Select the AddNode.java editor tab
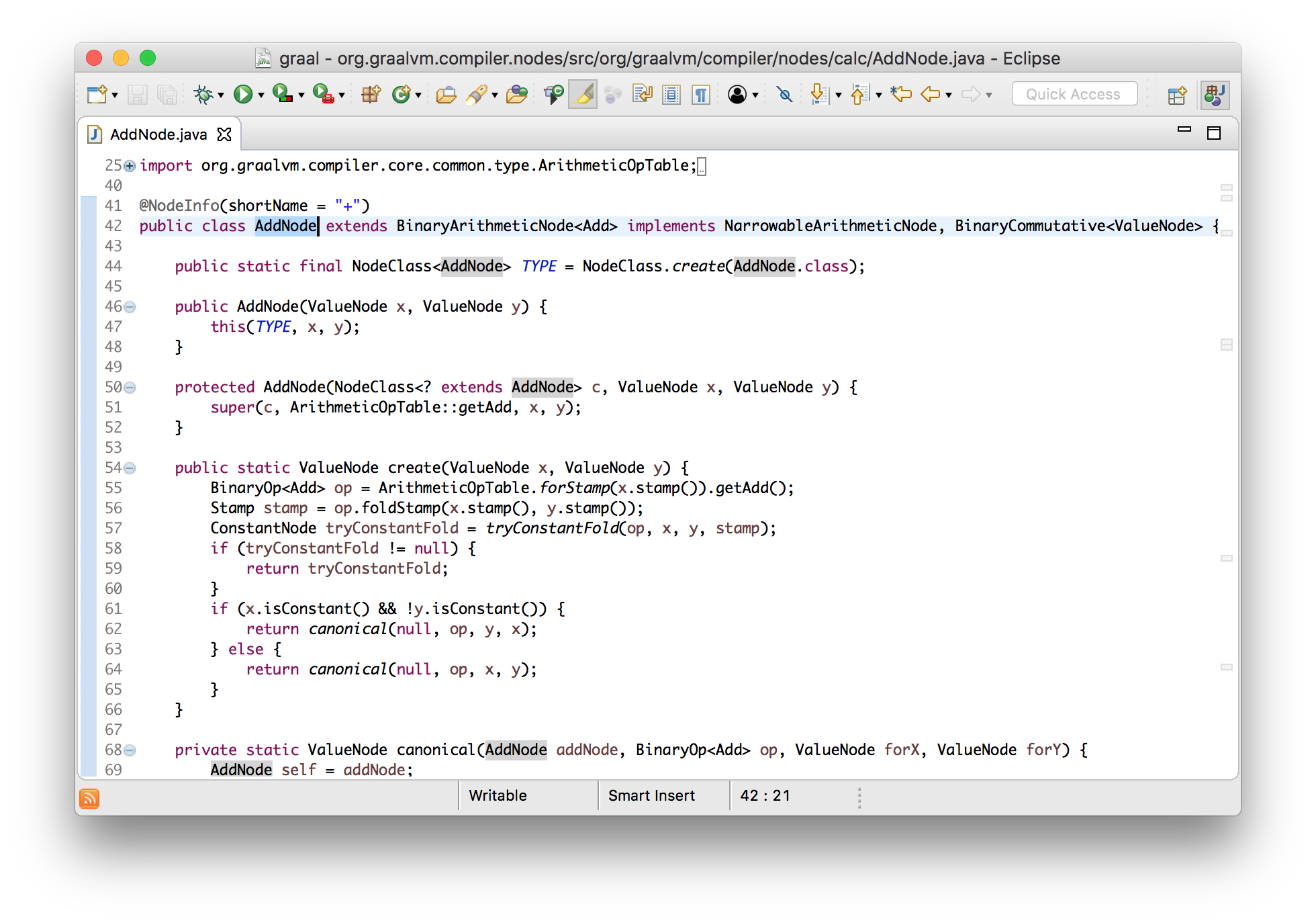Viewport: 1316px width, 923px height. [158, 134]
